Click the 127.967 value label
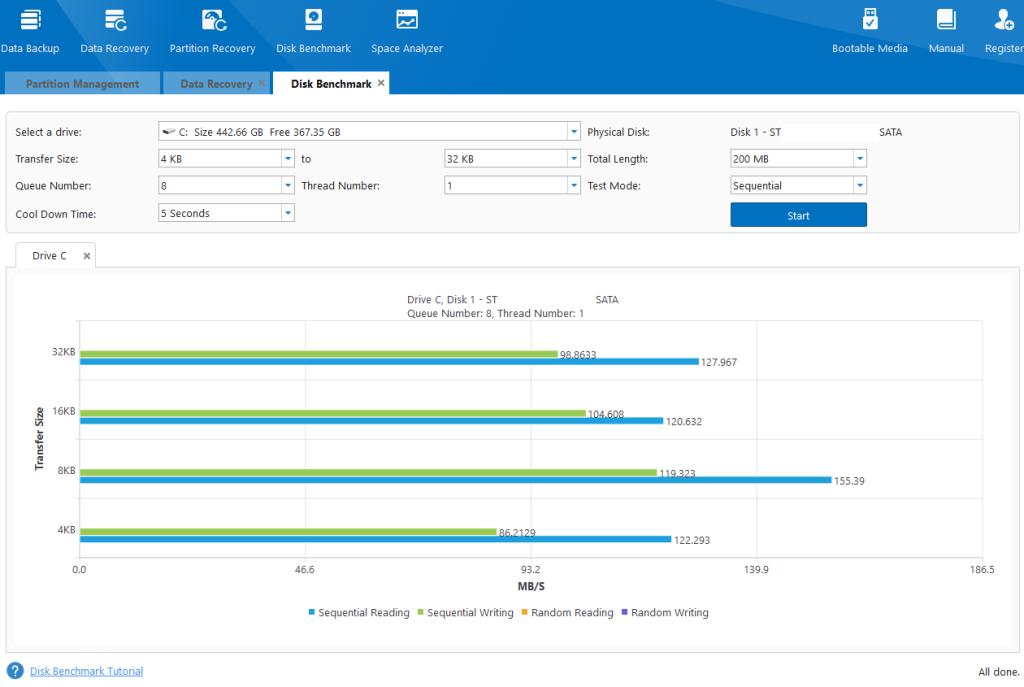 719,362
